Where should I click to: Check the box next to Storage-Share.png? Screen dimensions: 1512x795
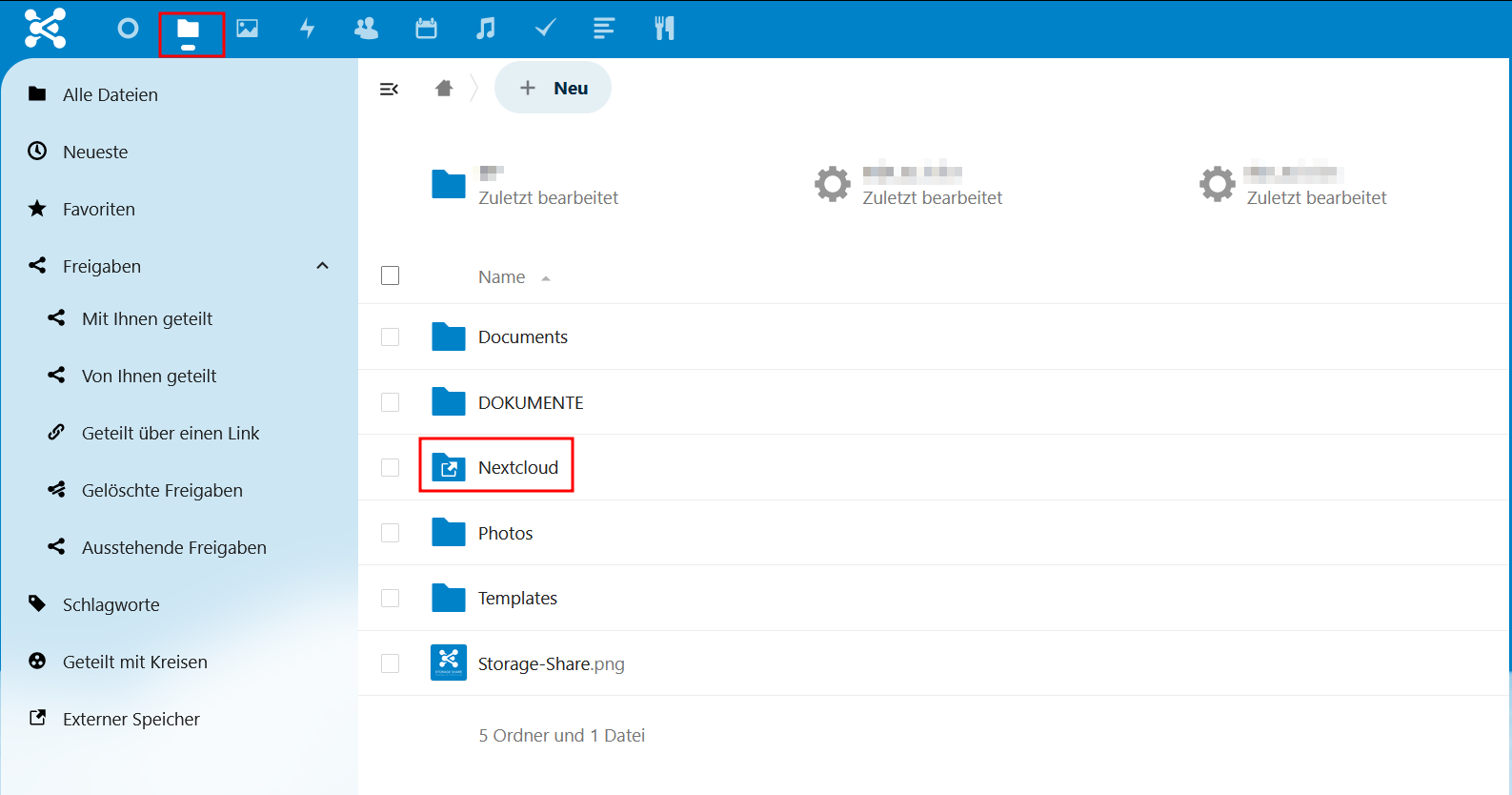click(x=390, y=663)
